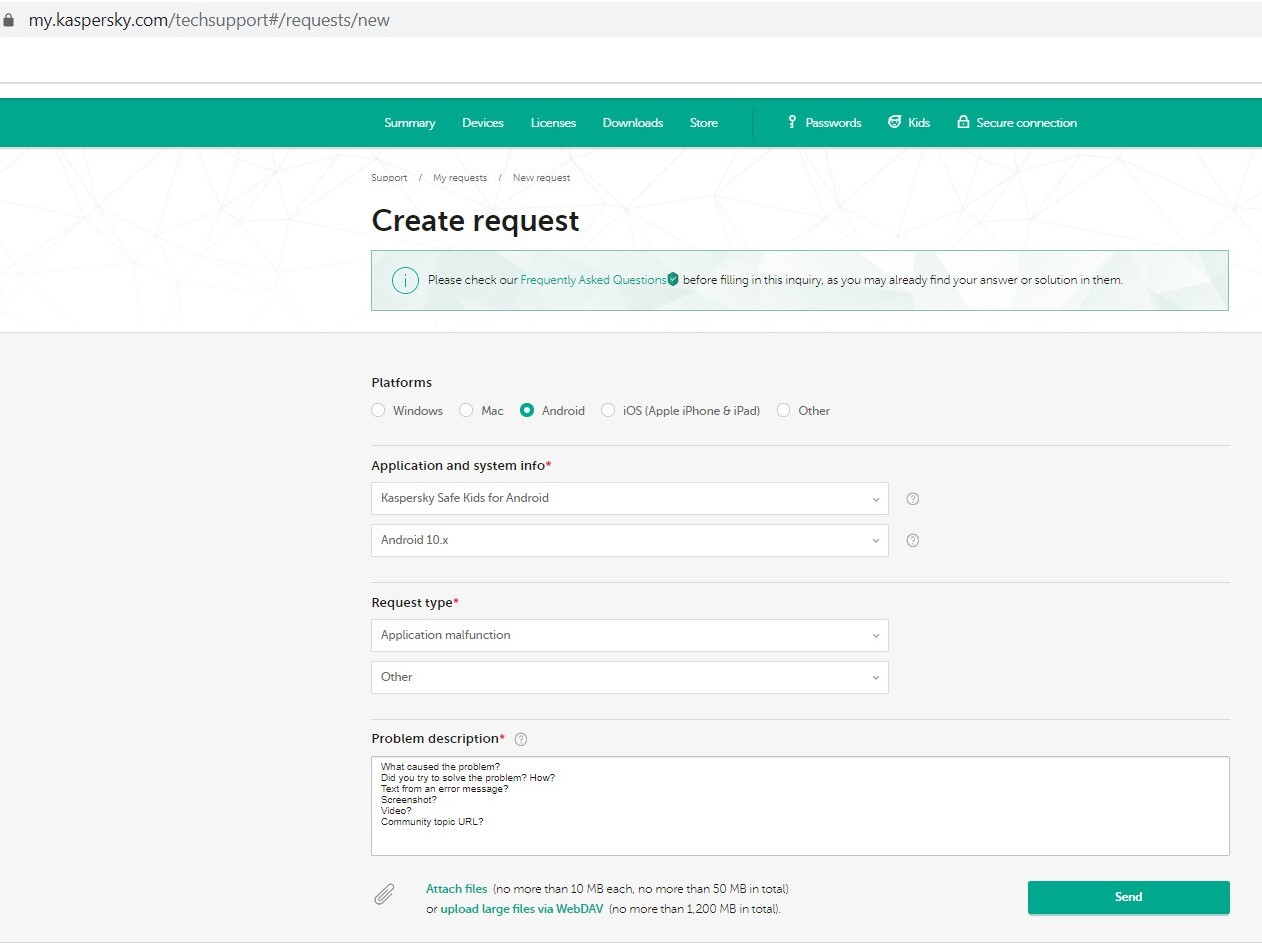Click inside the Problem description text area
This screenshot has width=1262, height=946.
pos(800,806)
